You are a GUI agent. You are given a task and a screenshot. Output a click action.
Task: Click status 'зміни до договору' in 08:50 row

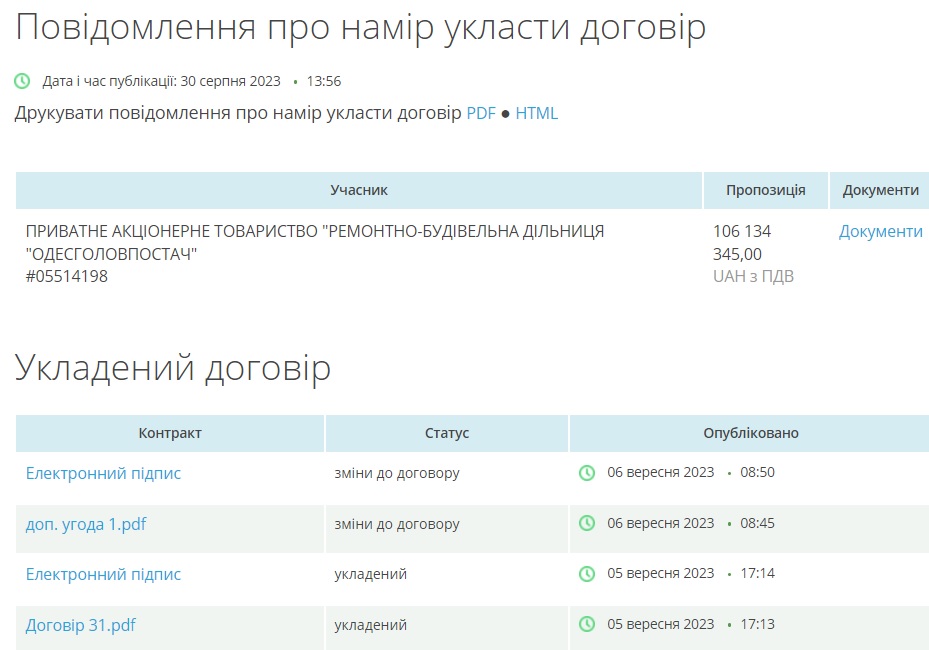pos(397,473)
